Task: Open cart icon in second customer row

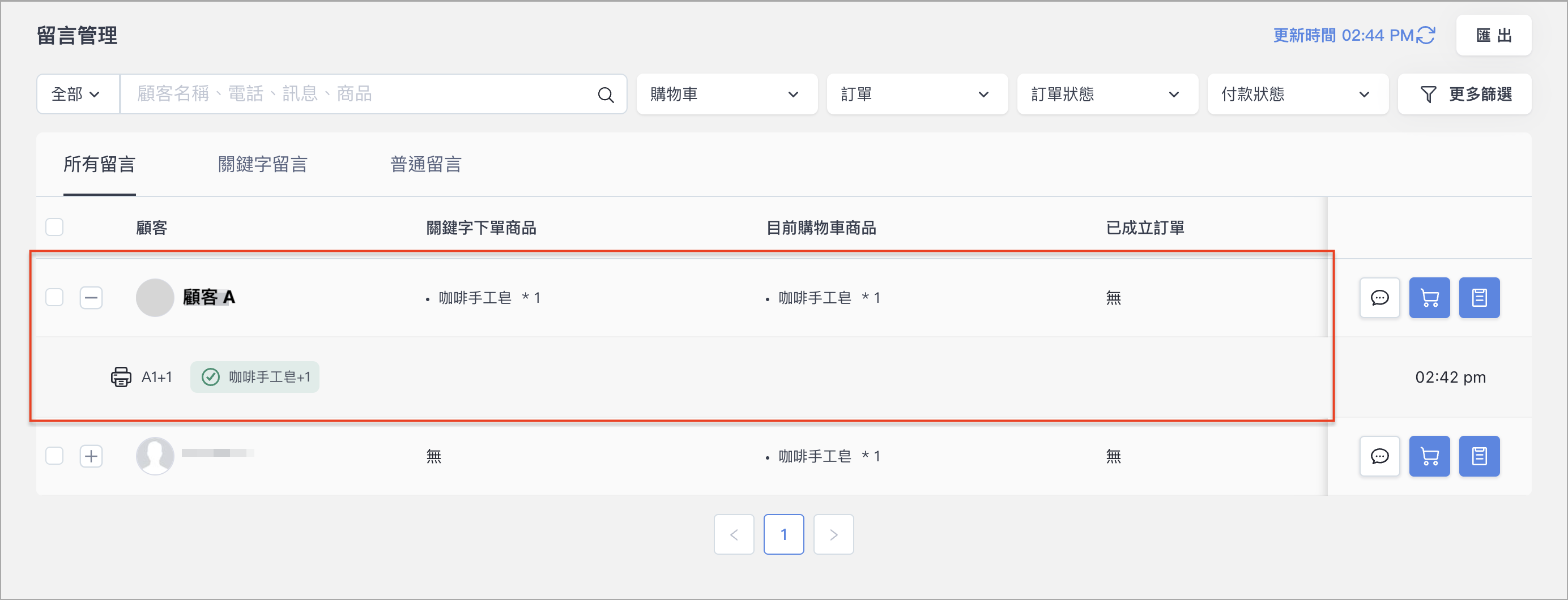Action: 1429,456
